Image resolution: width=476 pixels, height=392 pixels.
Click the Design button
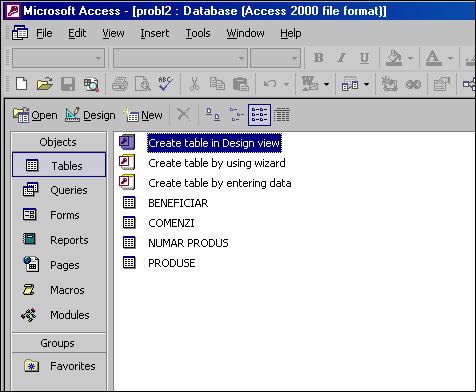90,115
